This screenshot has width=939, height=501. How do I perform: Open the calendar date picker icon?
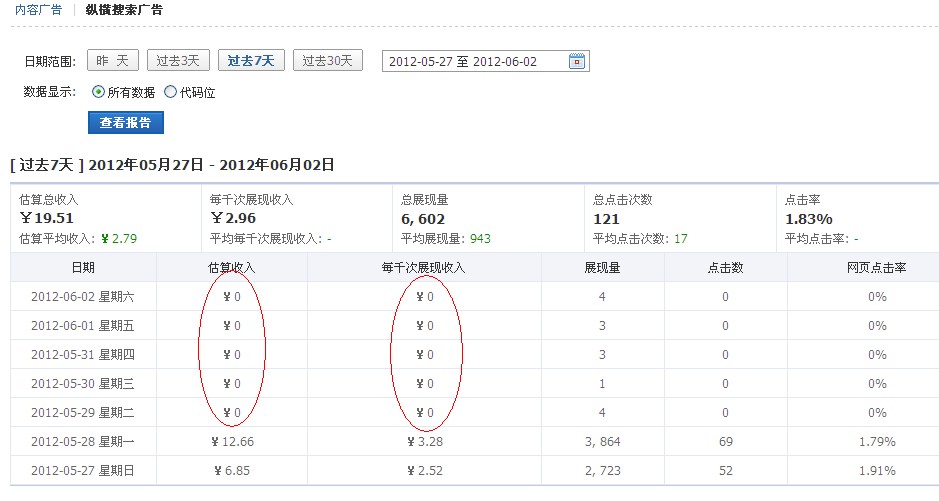(576, 61)
